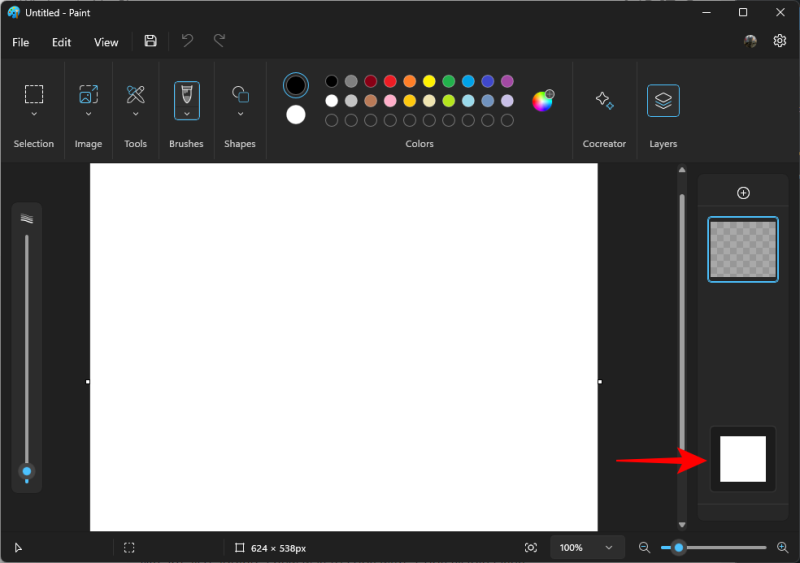Screen dimensions: 800x563
Task: Pick the turquoise blue swatch
Action: [x=468, y=81]
